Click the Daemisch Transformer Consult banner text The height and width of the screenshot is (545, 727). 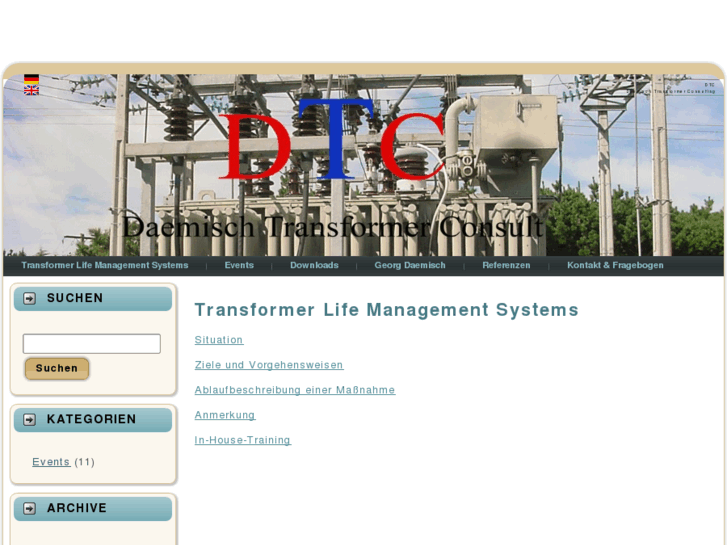(332, 227)
